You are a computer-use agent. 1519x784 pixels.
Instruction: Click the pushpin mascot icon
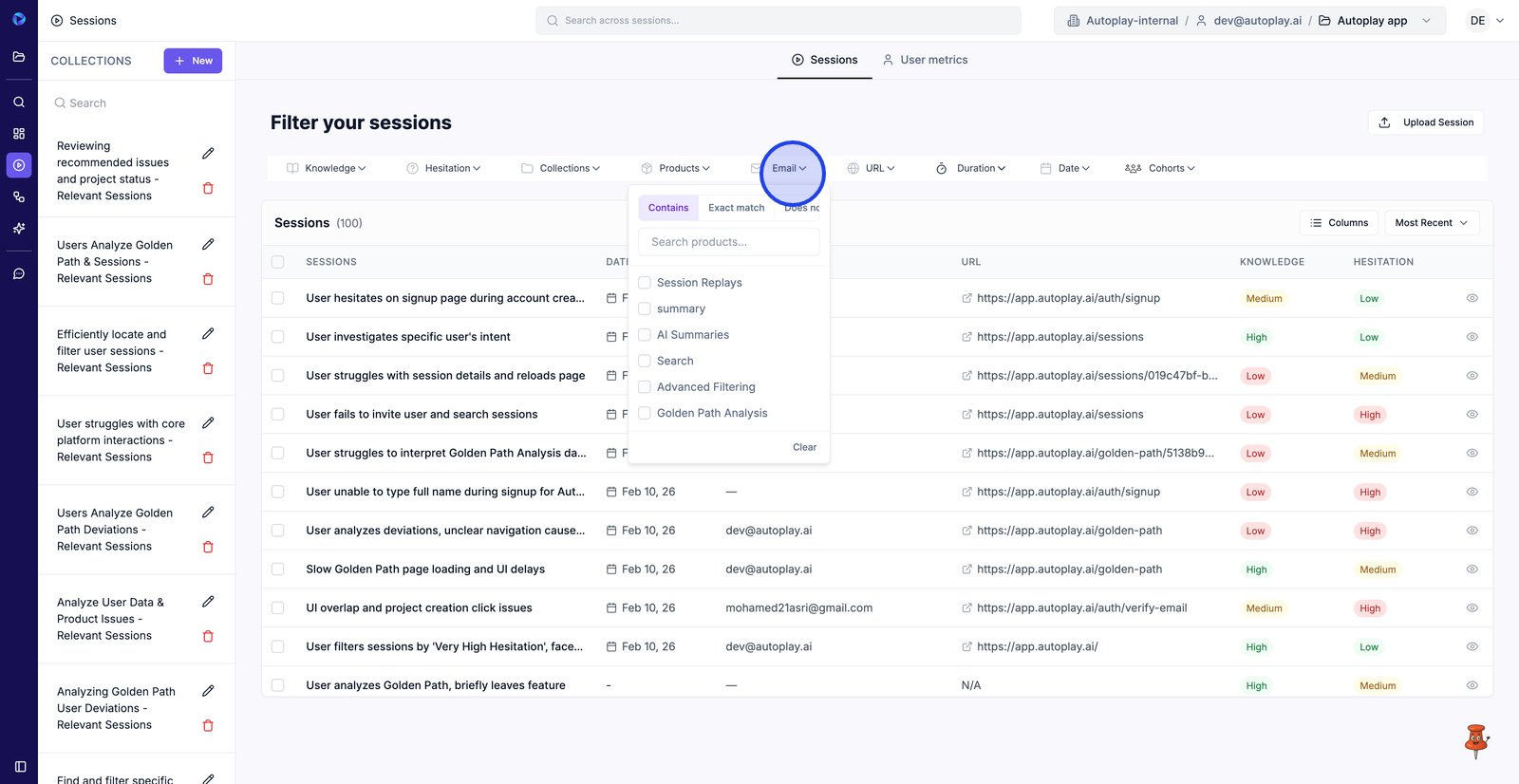[x=1475, y=740]
